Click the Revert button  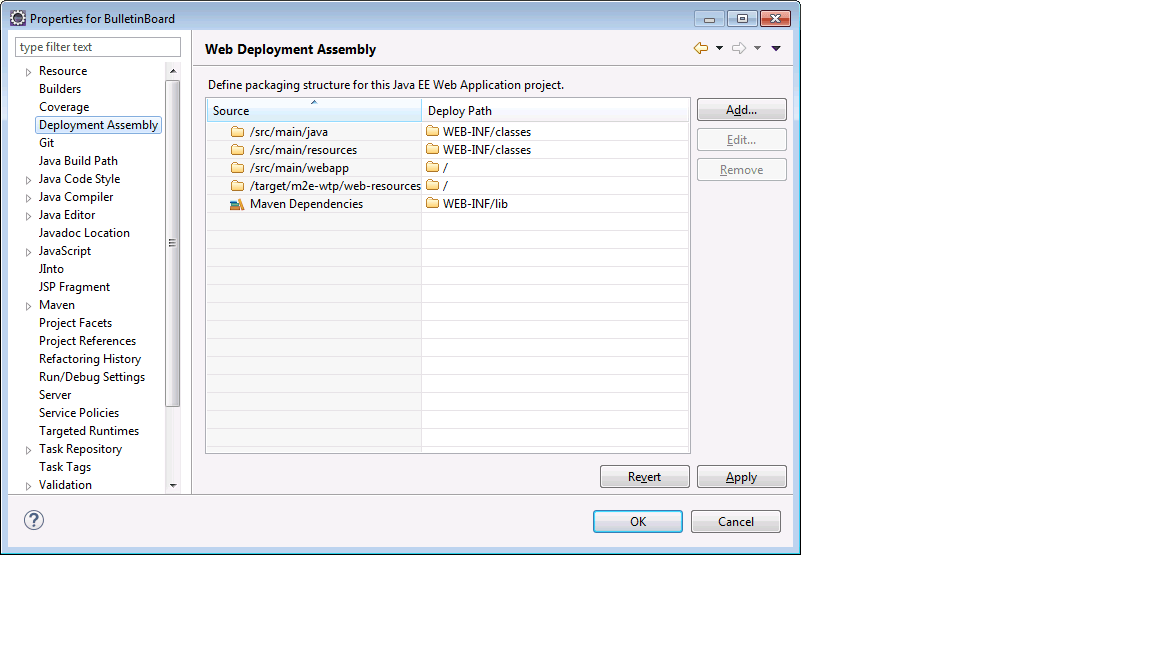click(x=644, y=477)
